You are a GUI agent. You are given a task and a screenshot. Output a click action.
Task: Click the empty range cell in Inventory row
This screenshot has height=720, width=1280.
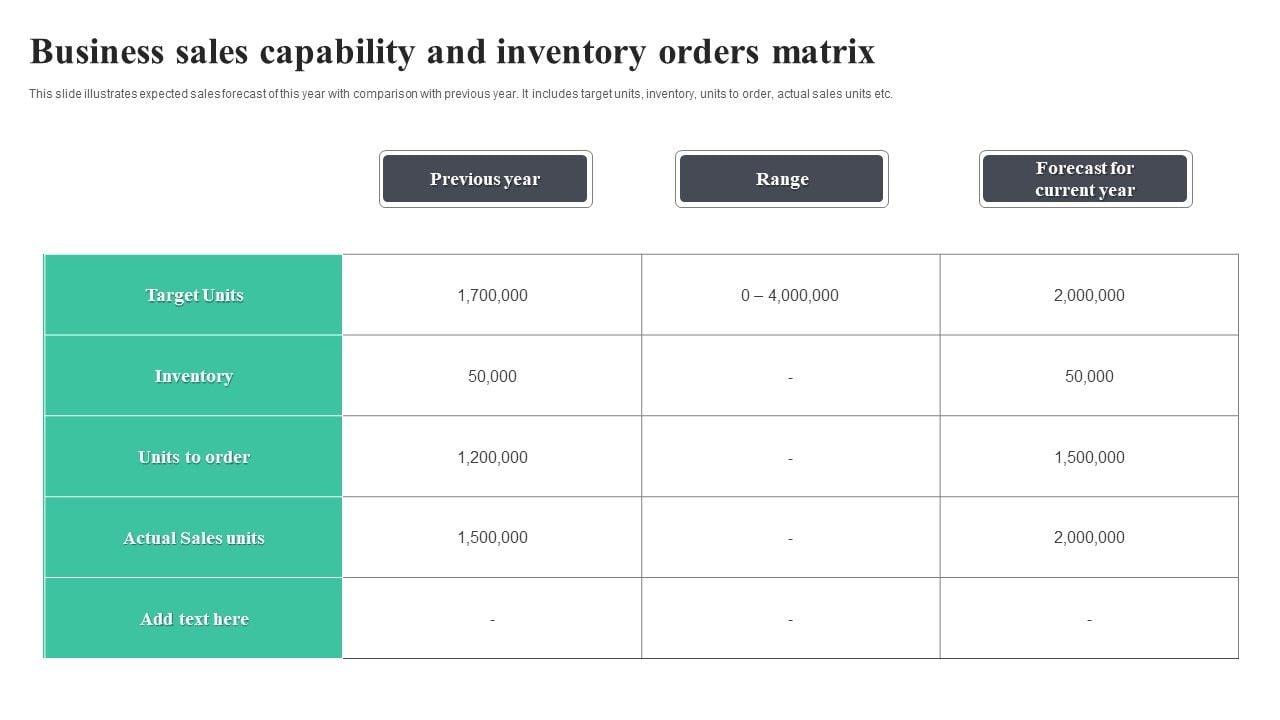click(x=790, y=377)
